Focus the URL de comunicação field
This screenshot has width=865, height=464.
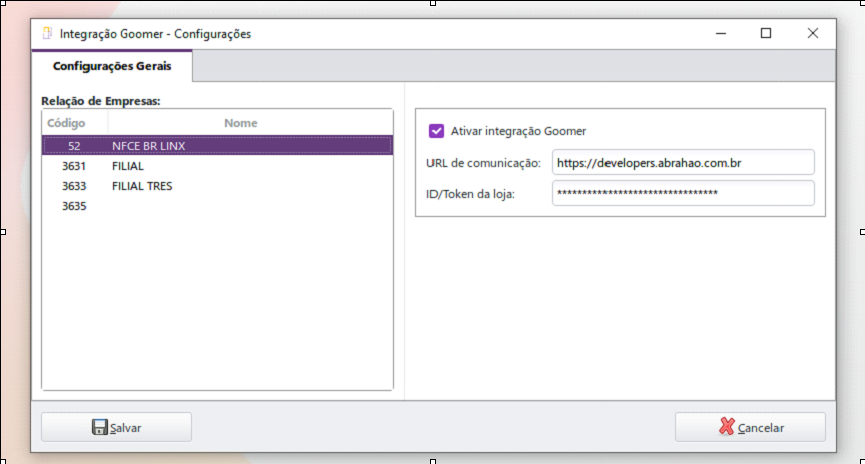click(683, 163)
